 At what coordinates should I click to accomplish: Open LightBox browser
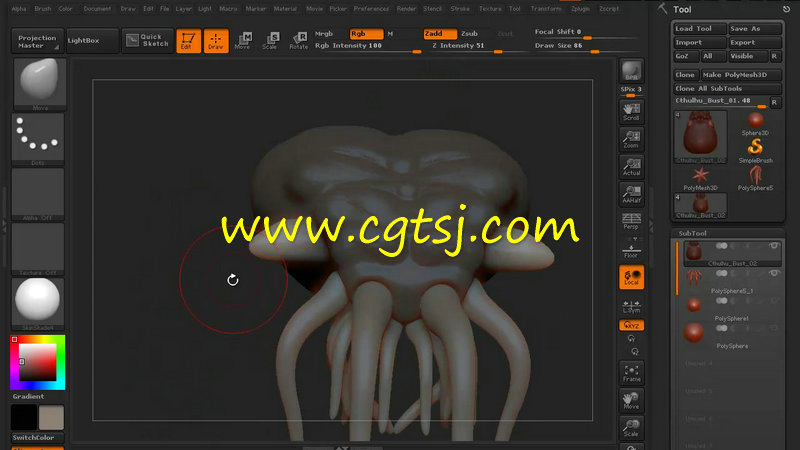(x=92, y=41)
